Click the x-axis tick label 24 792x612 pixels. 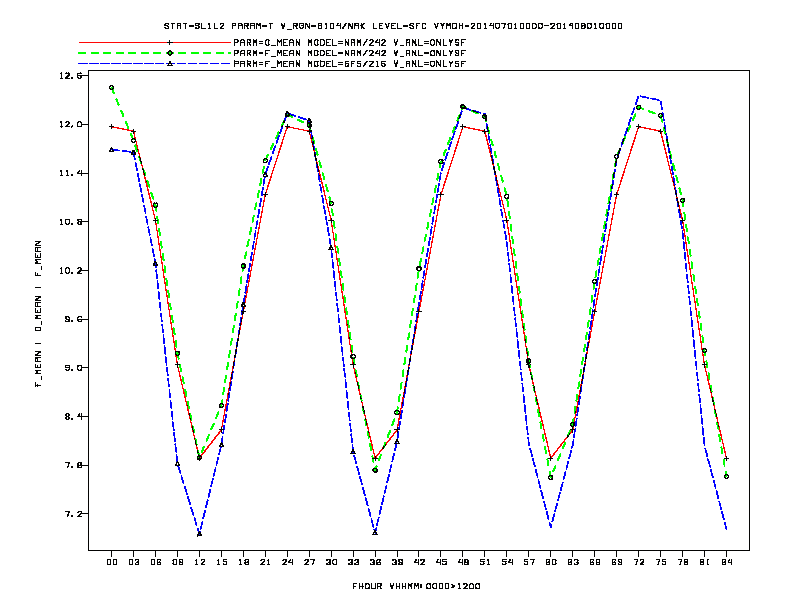(287, 562)
